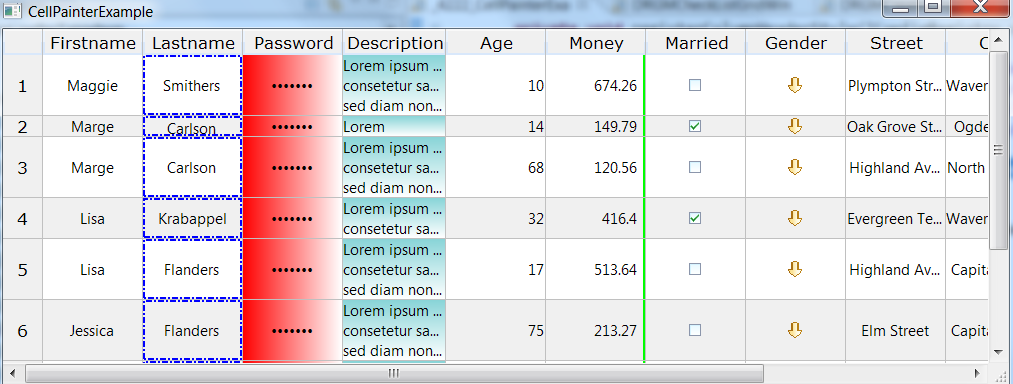Maximize the CellPainterExample window
This screenshot has width=1013, height=384.
(932, 8)
